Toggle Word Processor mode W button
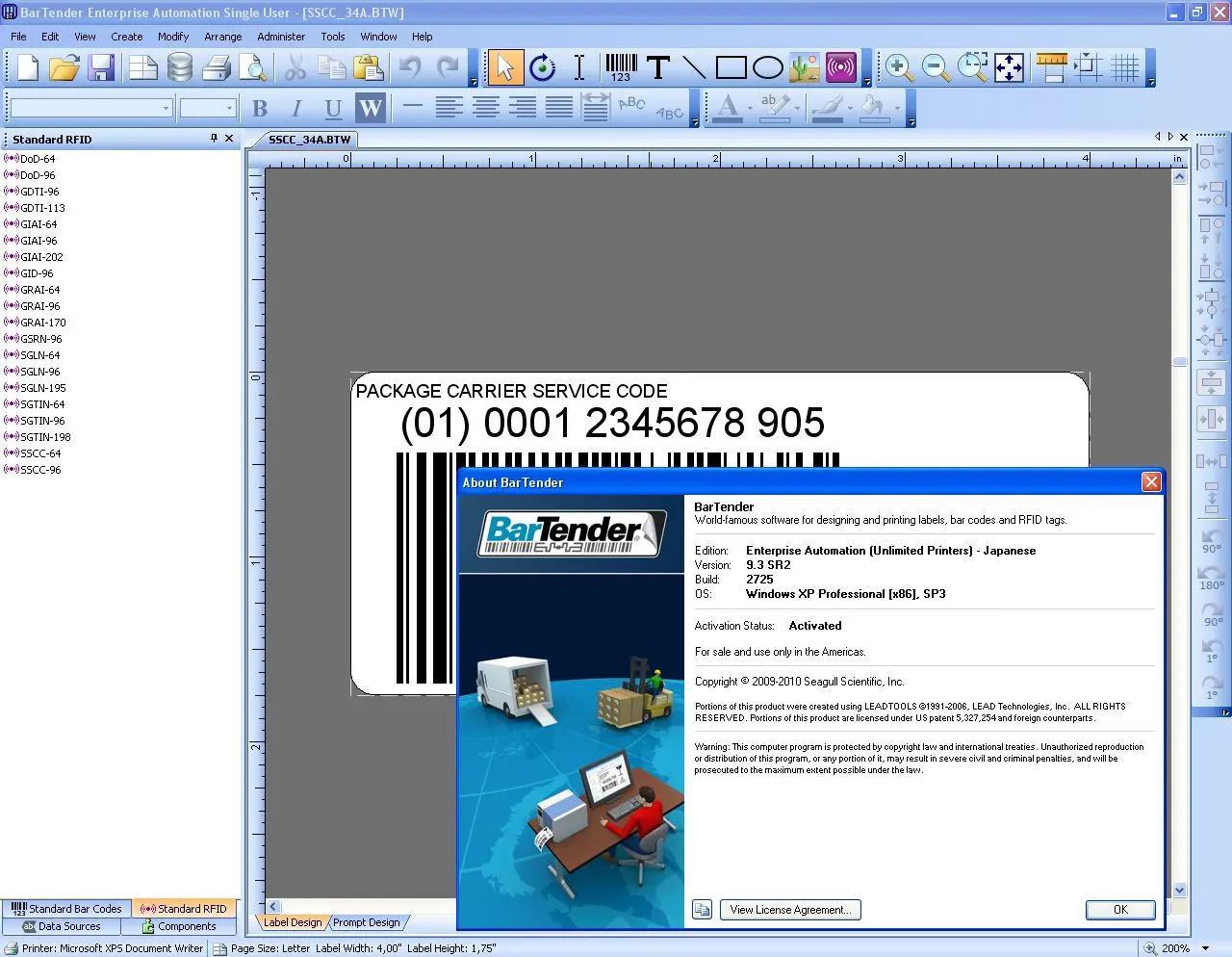 tap(371, 109)
